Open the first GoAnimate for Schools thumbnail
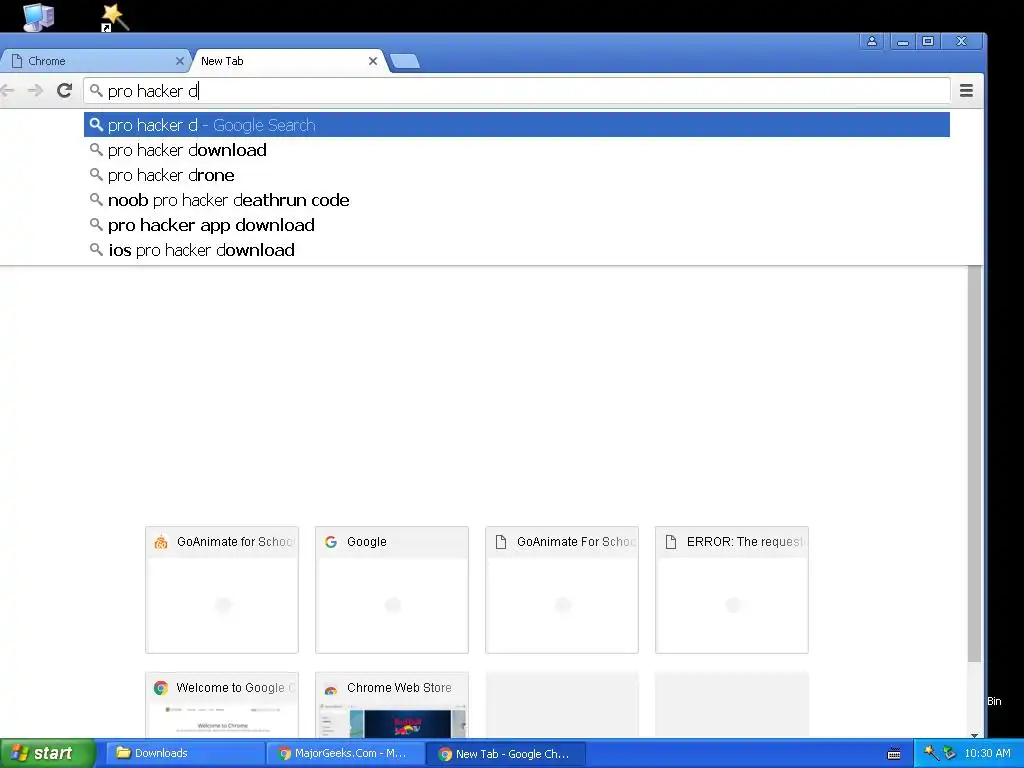Screen dimensions: 1024x768 tap(222, 590)
